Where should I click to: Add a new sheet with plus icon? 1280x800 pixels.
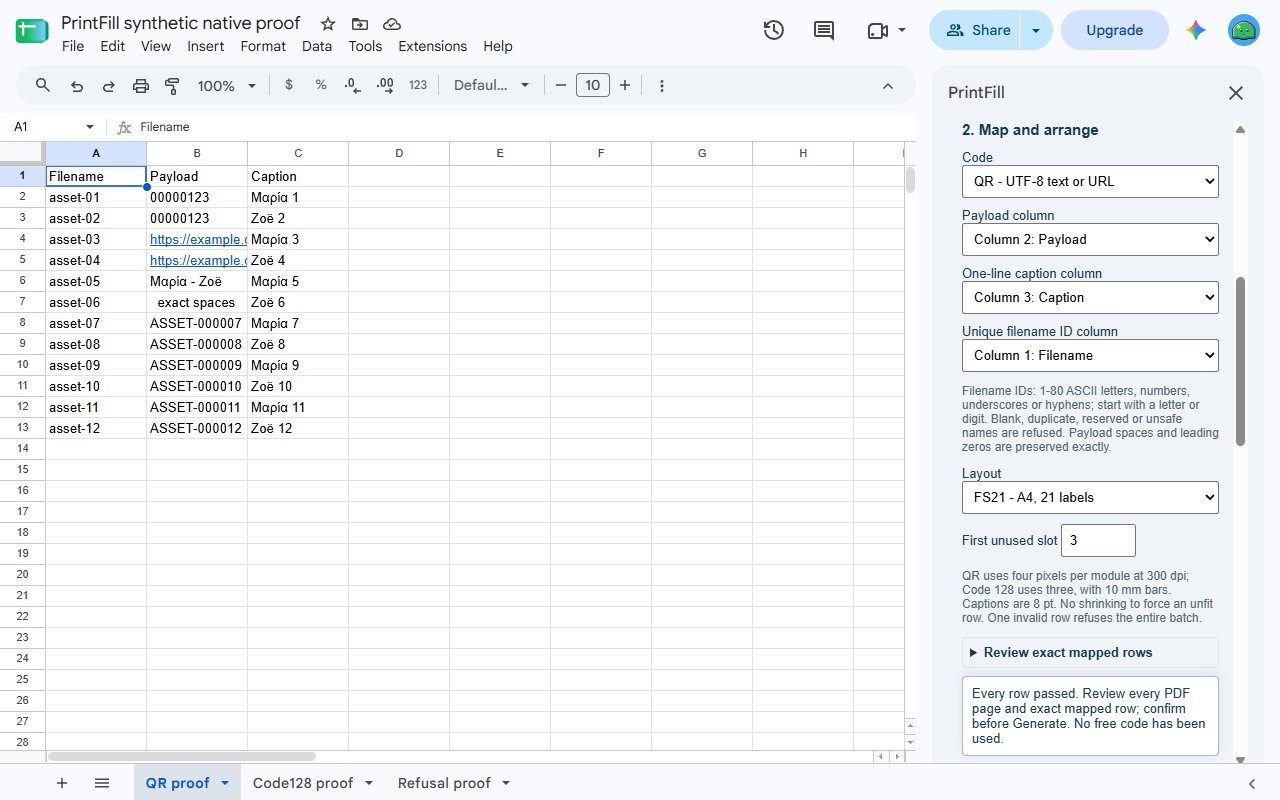click(x=62, y=783)
